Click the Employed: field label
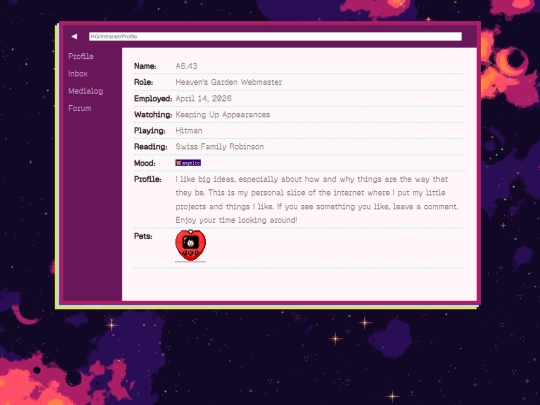Image resolution: width=540 pixels, height=405 pixels. [153, 98]
